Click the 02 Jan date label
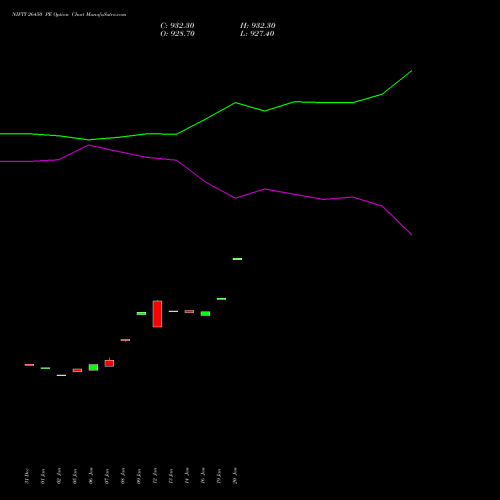500x500 pixels. [x=59, y=476]
